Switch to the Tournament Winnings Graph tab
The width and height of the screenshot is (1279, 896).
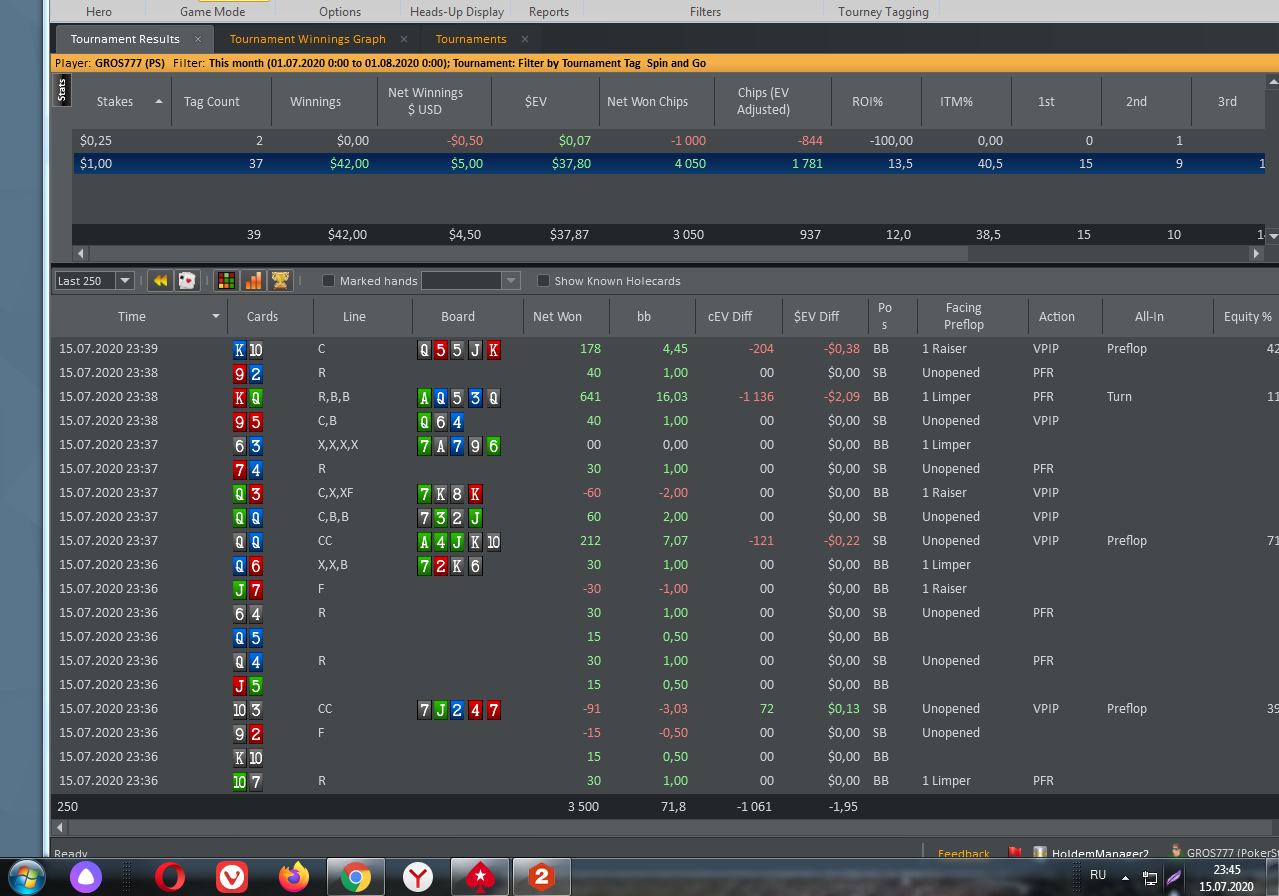tap(307, 39)
